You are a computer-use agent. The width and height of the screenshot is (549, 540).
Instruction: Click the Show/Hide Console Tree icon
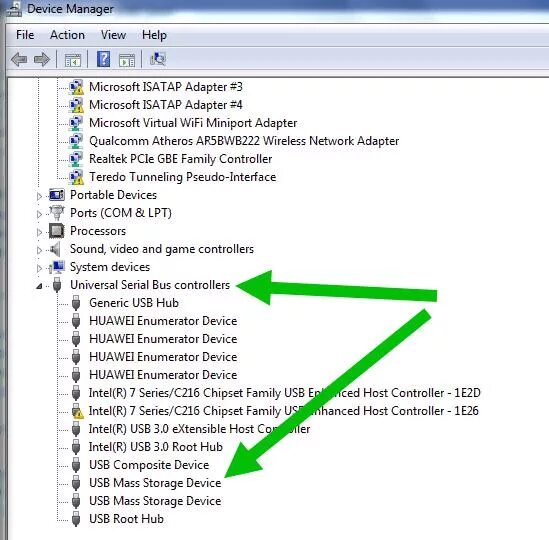[x=73, y=60]
